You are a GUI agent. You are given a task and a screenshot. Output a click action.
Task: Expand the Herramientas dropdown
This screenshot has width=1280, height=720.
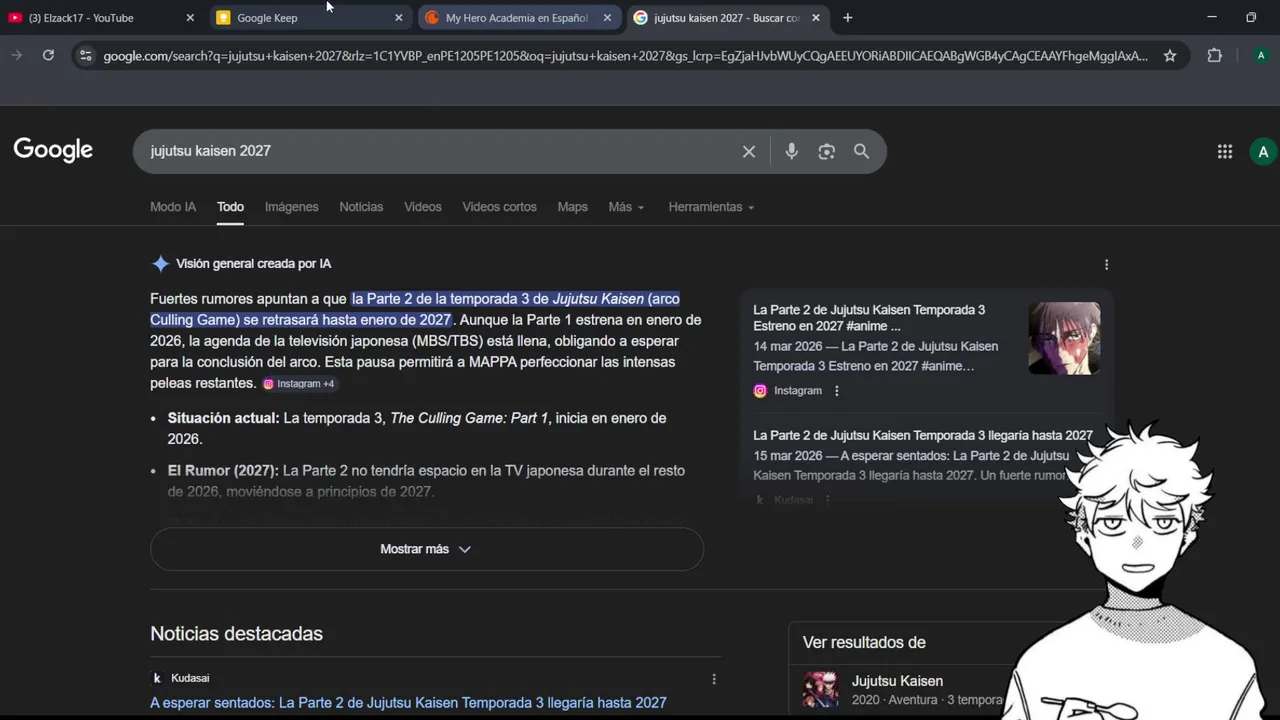pos(711,207)
